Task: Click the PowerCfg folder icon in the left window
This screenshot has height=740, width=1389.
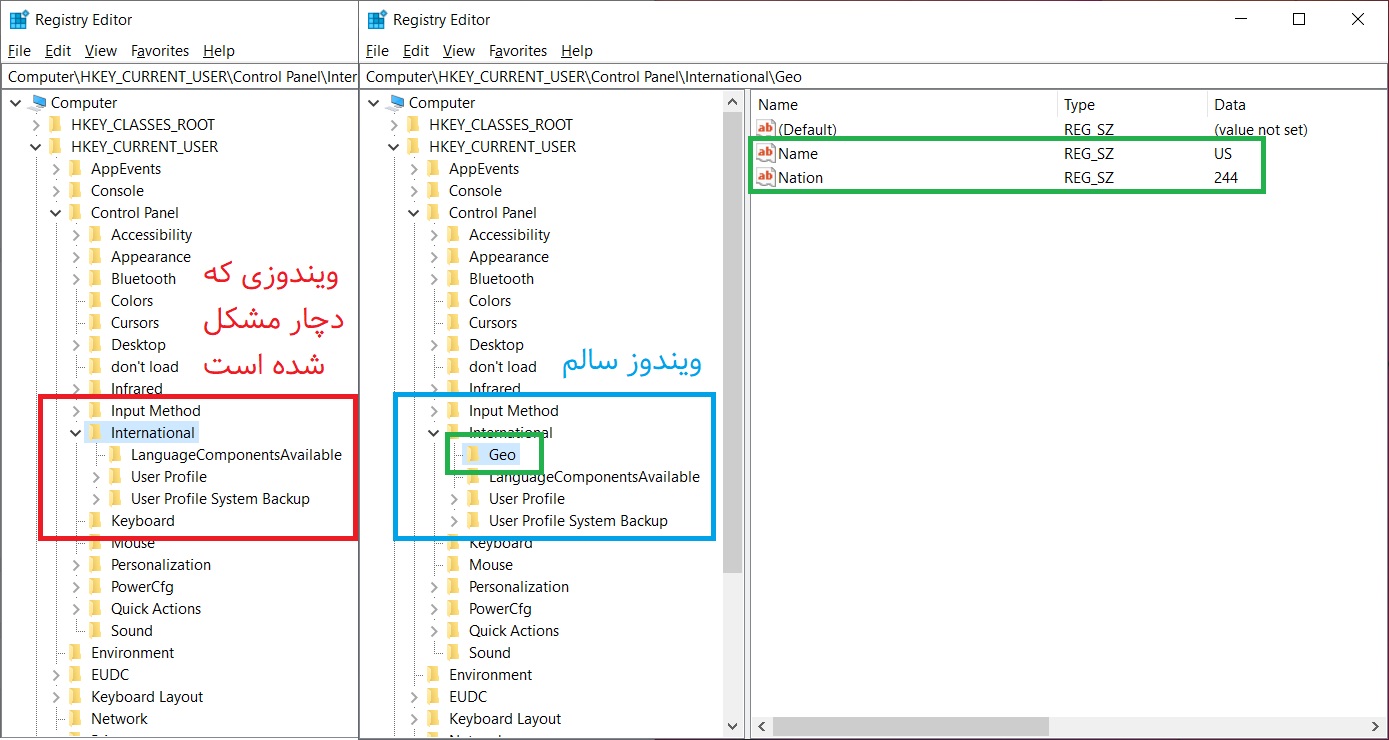Action: click(x=97, y=587)
